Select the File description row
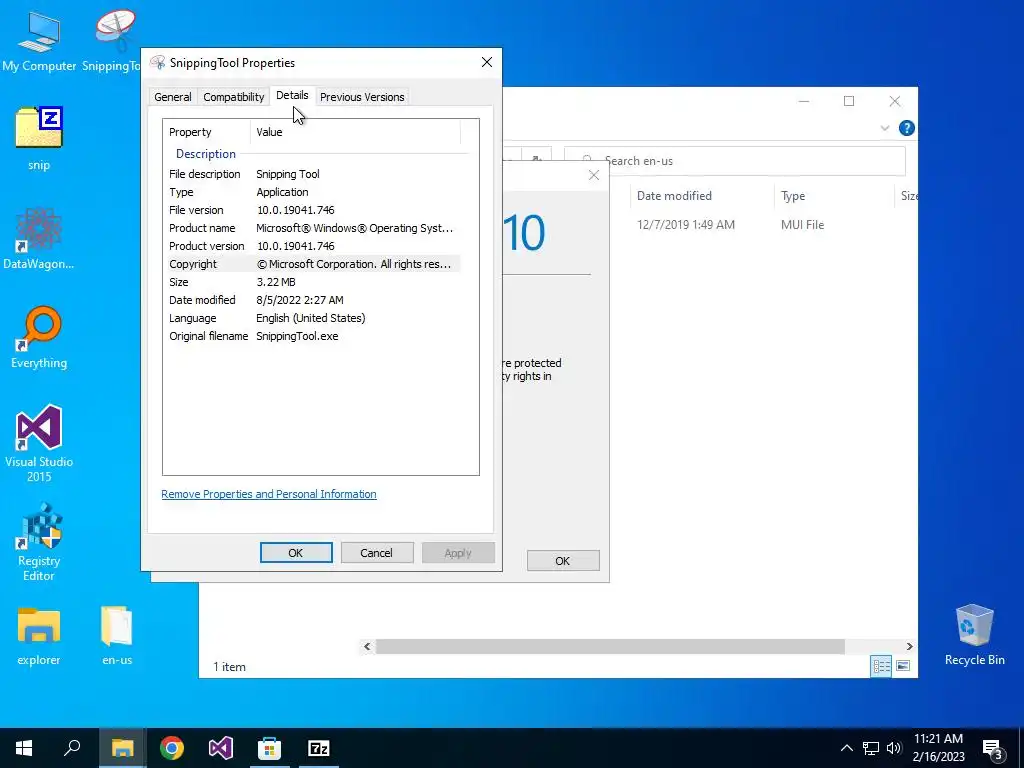 pos(313,174)
